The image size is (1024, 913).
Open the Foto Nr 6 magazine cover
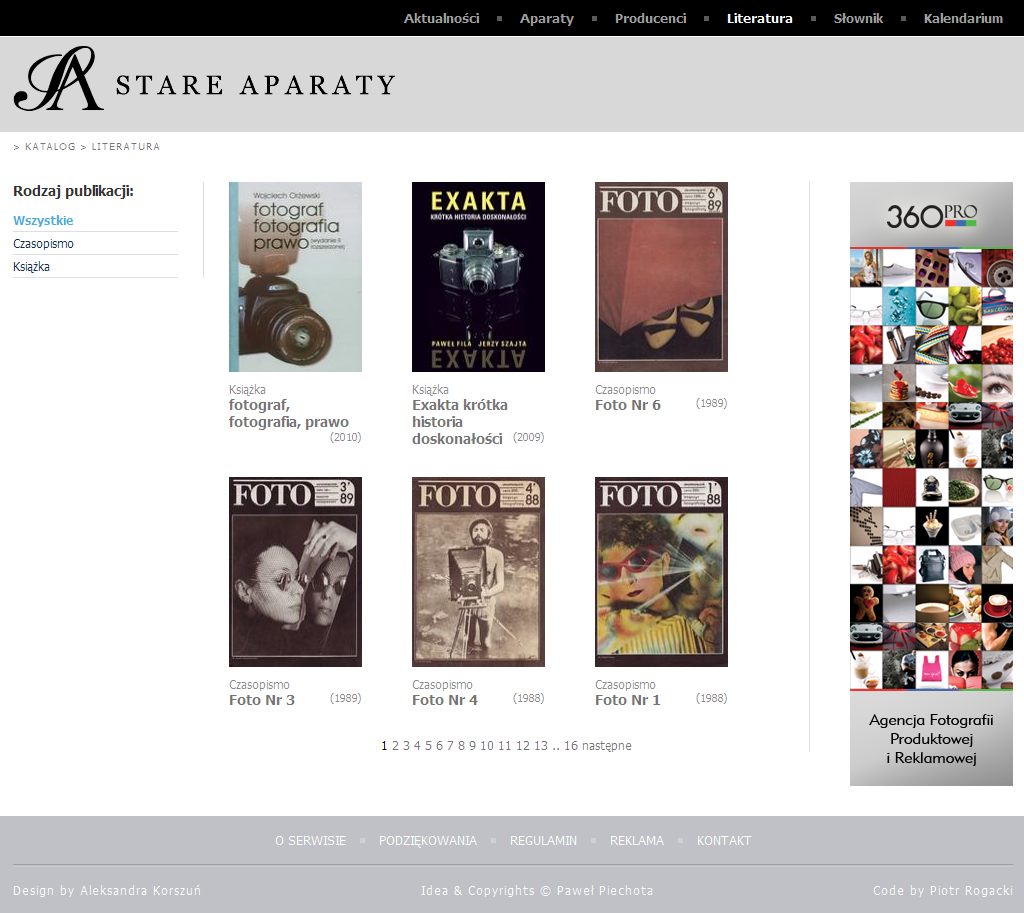[661, 277]
